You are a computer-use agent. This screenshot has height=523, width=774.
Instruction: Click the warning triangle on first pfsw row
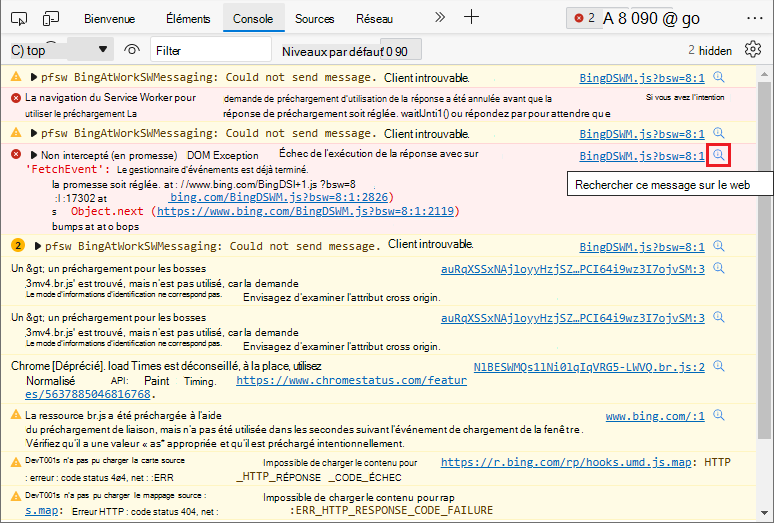[x=16, y=77]
